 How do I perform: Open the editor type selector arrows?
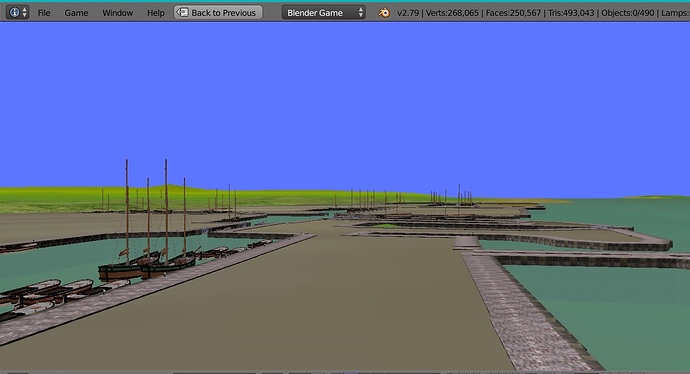tap(25, 12)
